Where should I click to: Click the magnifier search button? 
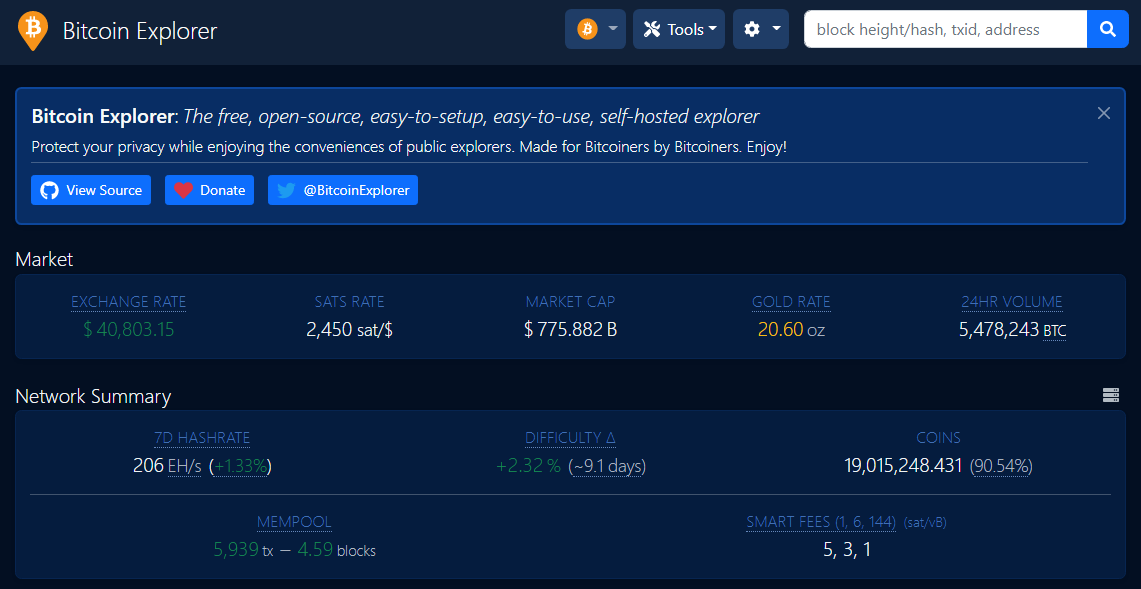click(x=1108, y=29)
